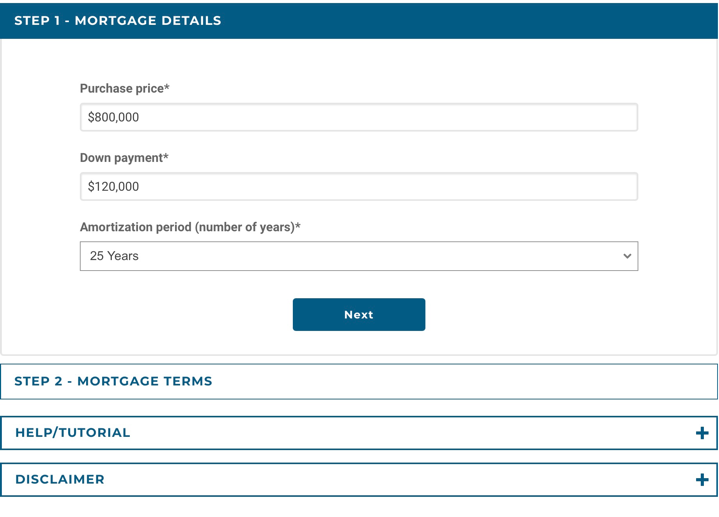Switch to the Step 2 Mortgage Terms title
This screenshot has width=719, height=517.
[x=113, y=381]
